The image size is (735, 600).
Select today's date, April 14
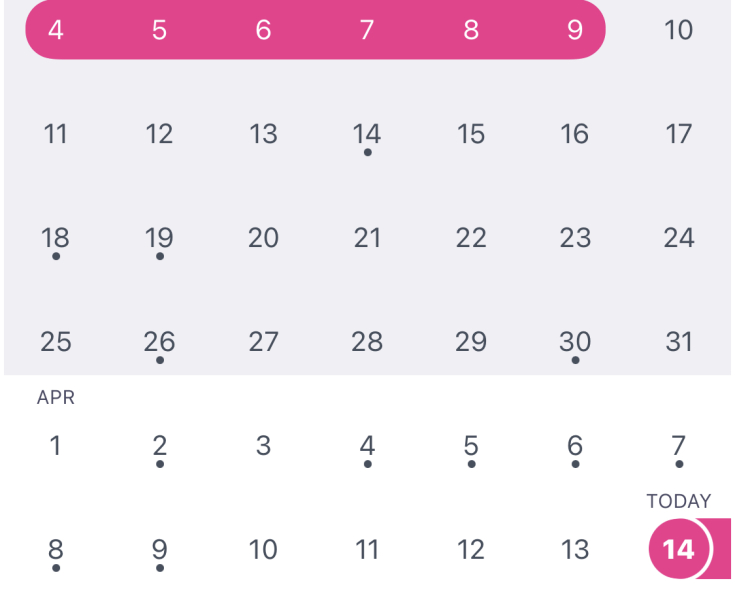pyautogui.click(x=678, y=549)
